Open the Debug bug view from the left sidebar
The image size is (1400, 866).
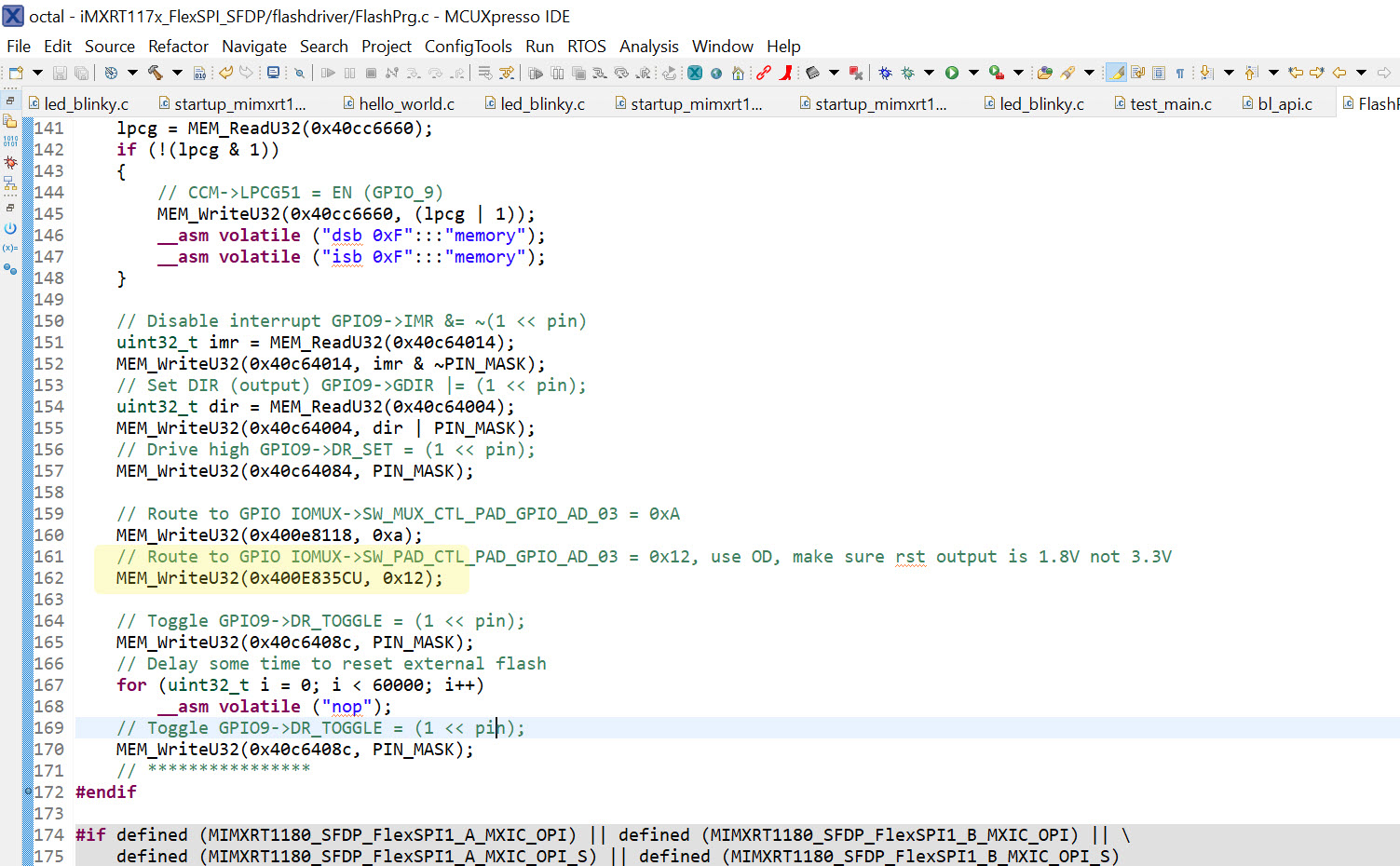tap(9, 163)
